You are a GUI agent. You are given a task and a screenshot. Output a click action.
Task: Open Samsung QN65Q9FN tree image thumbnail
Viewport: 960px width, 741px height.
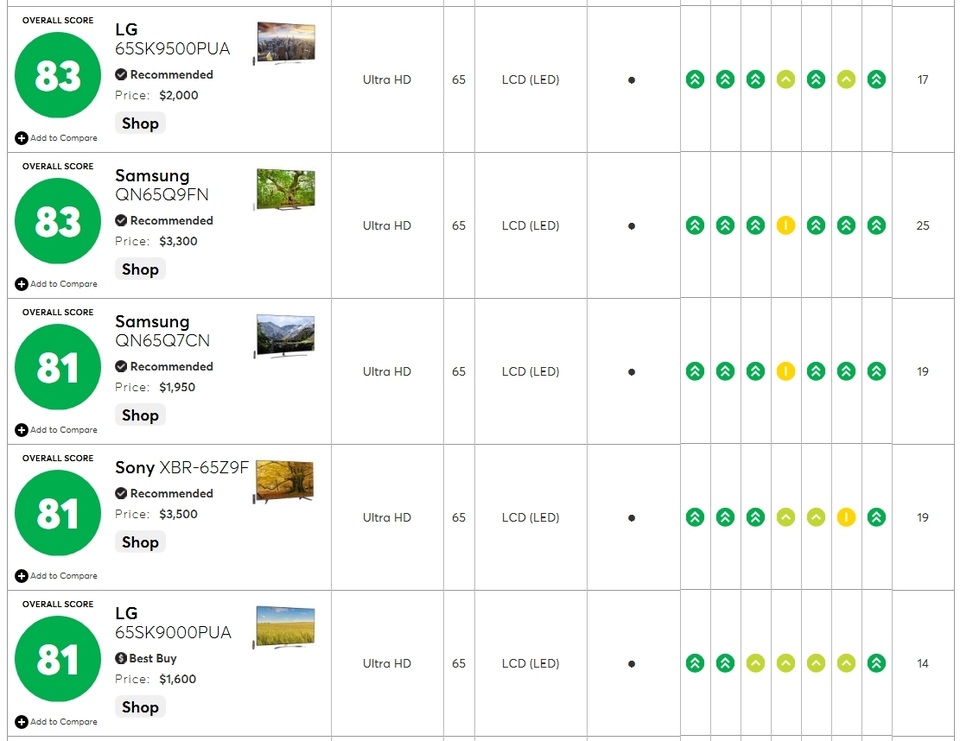click(x=285, y=190)
